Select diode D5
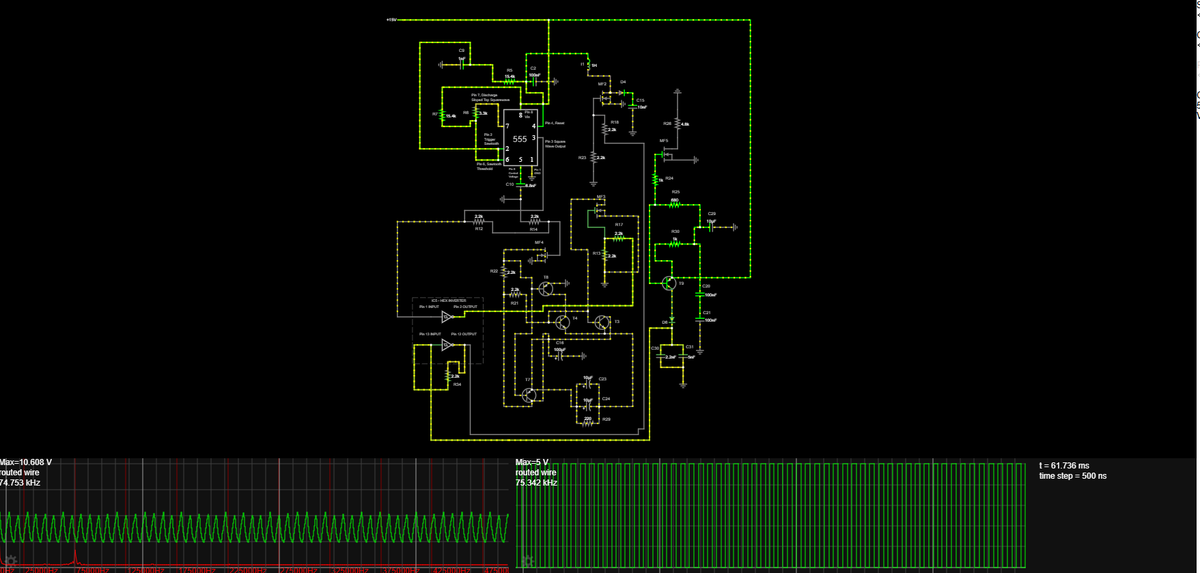This screenshot has width=1200, height=573. 673,320
